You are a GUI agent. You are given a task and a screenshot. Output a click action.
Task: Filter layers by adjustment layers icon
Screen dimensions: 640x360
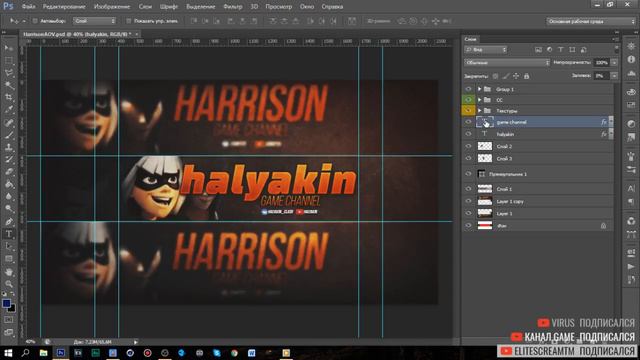pos(550,50)
